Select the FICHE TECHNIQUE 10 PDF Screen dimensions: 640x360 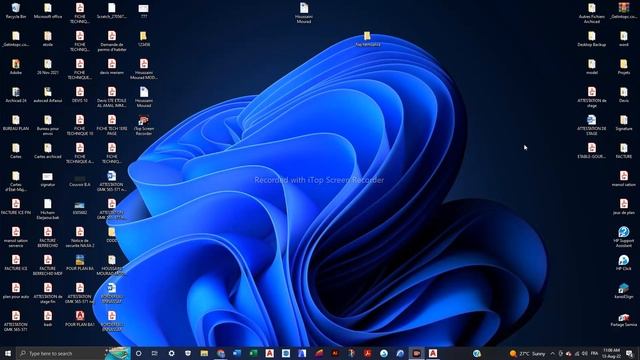click(x=80, y=125)
